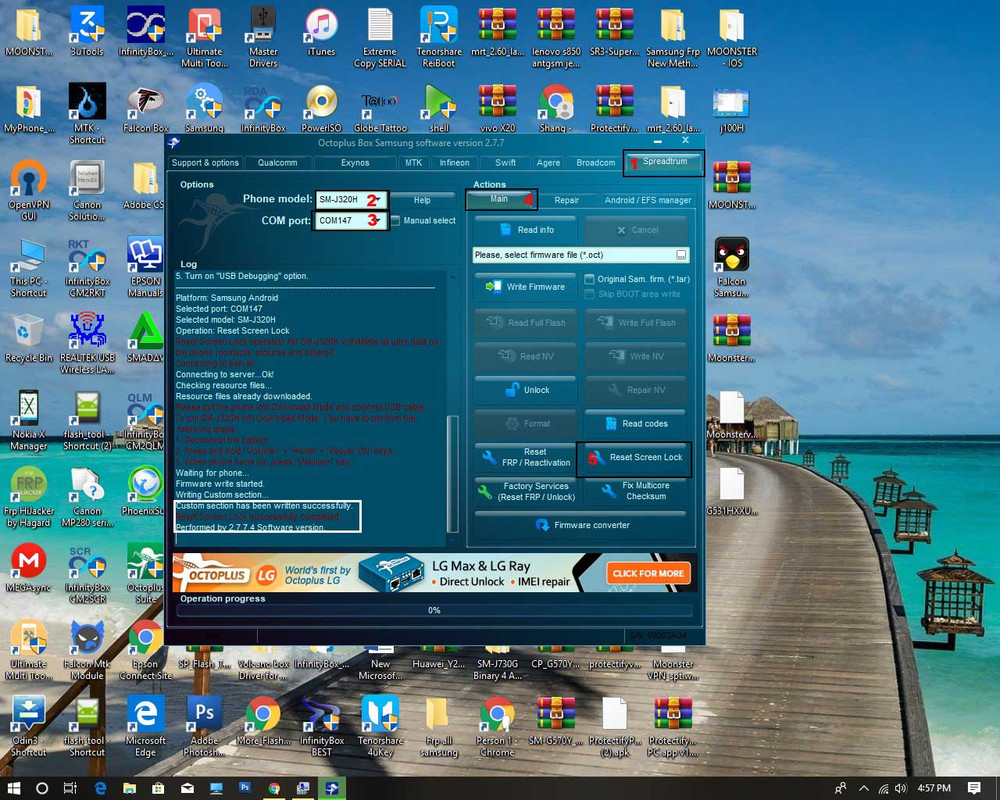Open File Explorer from the taskbar
This screenshot has height=800, width=1000.
[x=129, y=788]
